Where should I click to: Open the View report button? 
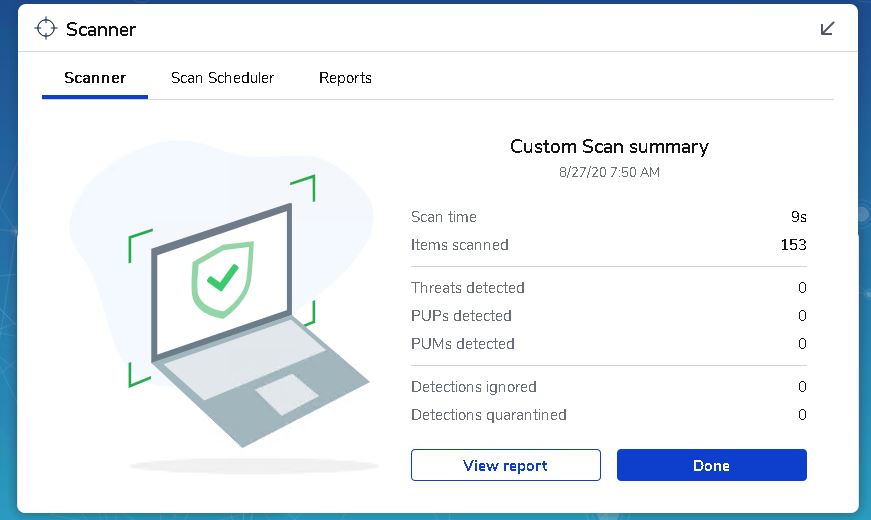505,465
